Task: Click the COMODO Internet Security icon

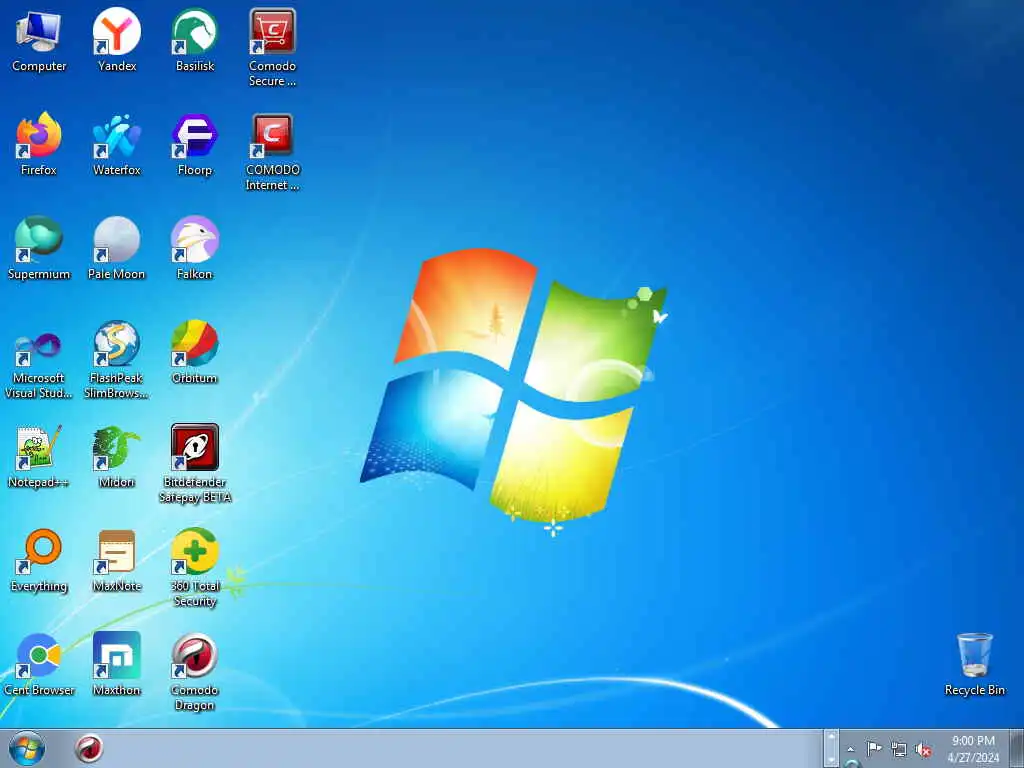Action: click(x=272, y=152)
